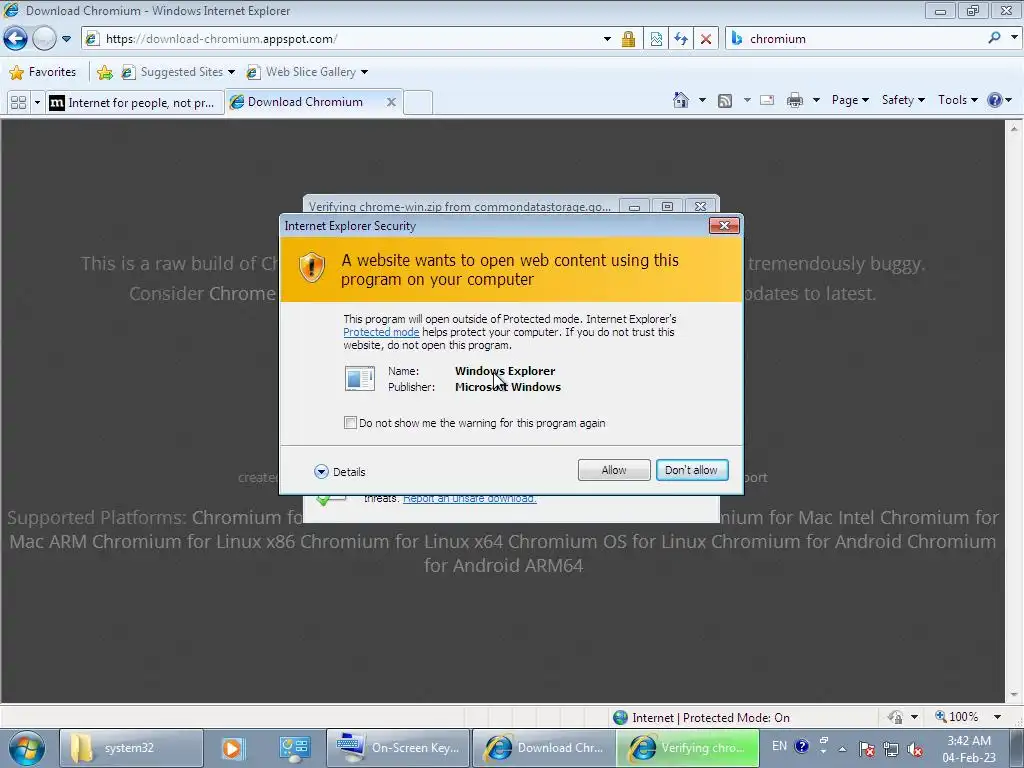Show hidden system tray icons arrow
The image size is (1024, 768).
842,749
